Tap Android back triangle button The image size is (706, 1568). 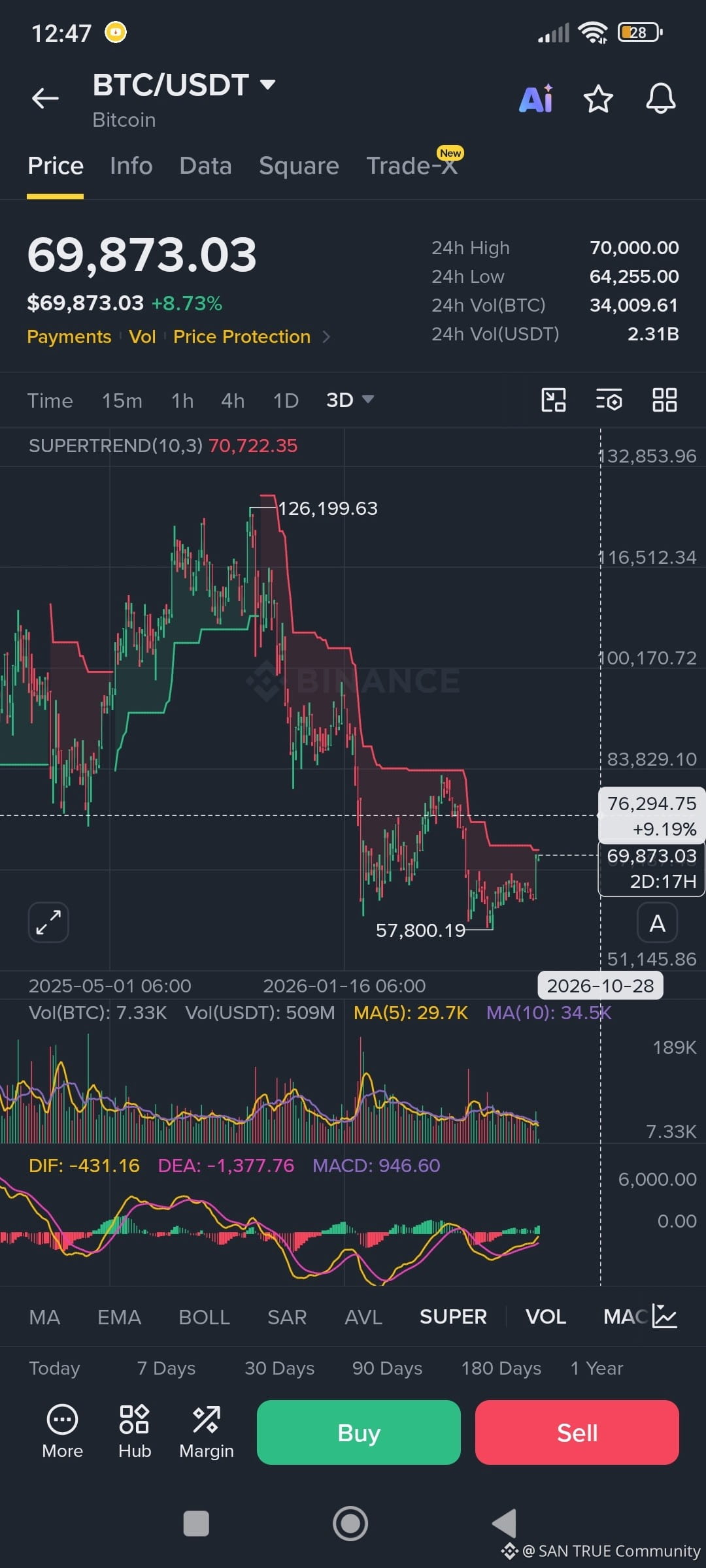pyautogui.click(x=504, y=1524)
